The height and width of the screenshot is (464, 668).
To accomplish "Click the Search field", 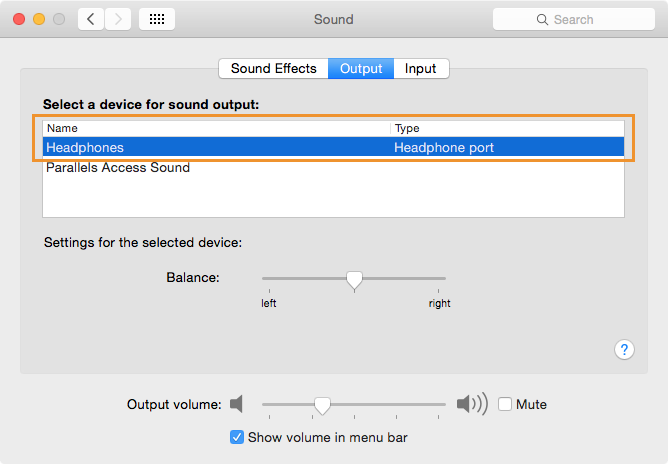I will tap(573, 19).
